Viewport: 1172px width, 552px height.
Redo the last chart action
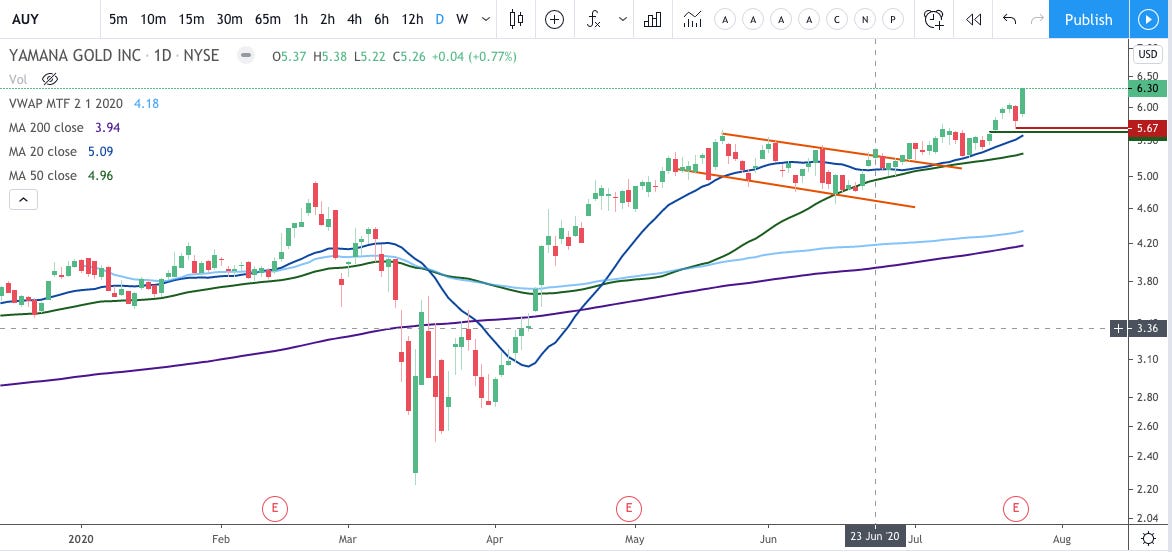coord(1037,19)
